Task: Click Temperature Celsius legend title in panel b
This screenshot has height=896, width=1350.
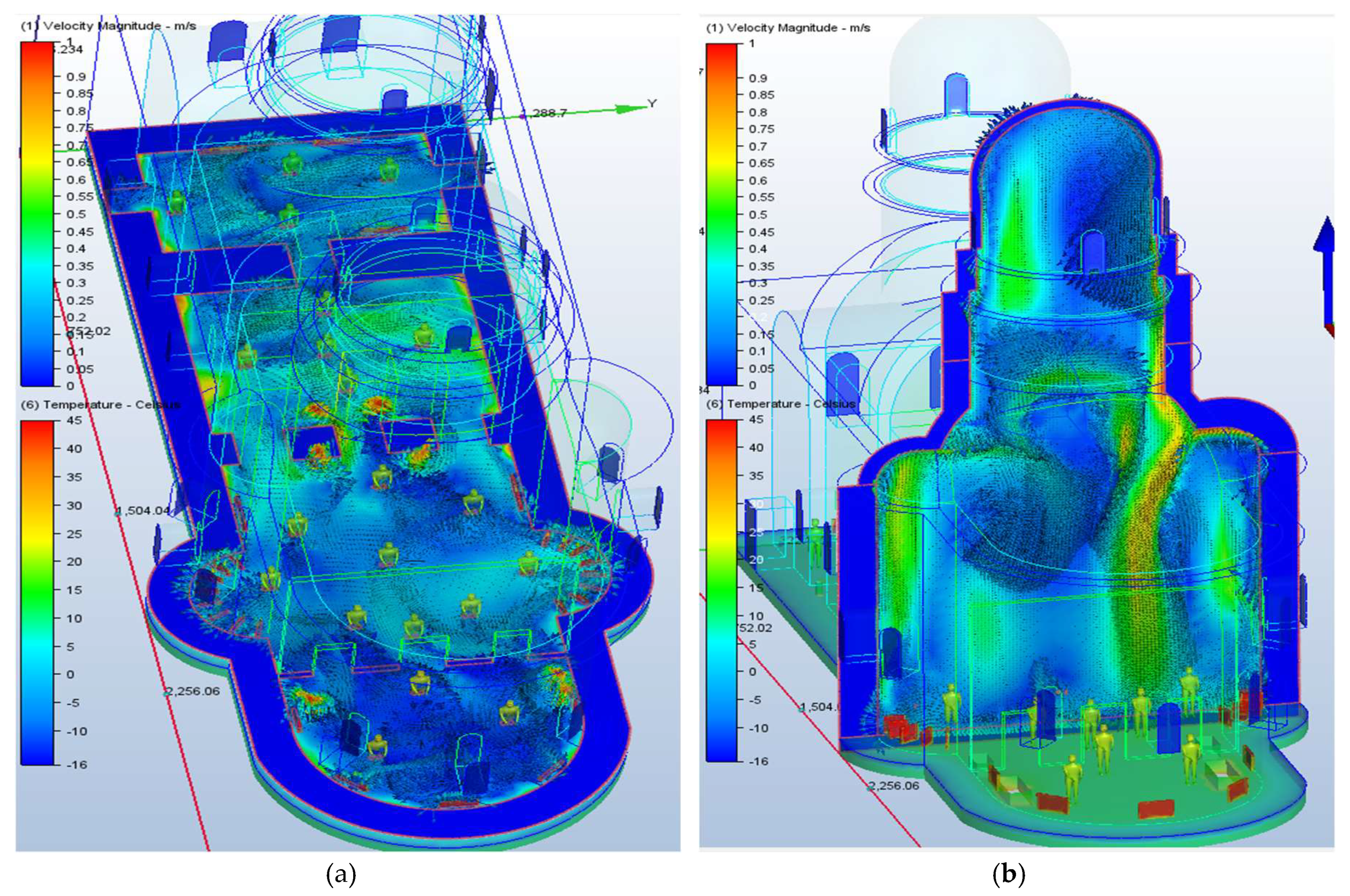Action: [781, 404]
